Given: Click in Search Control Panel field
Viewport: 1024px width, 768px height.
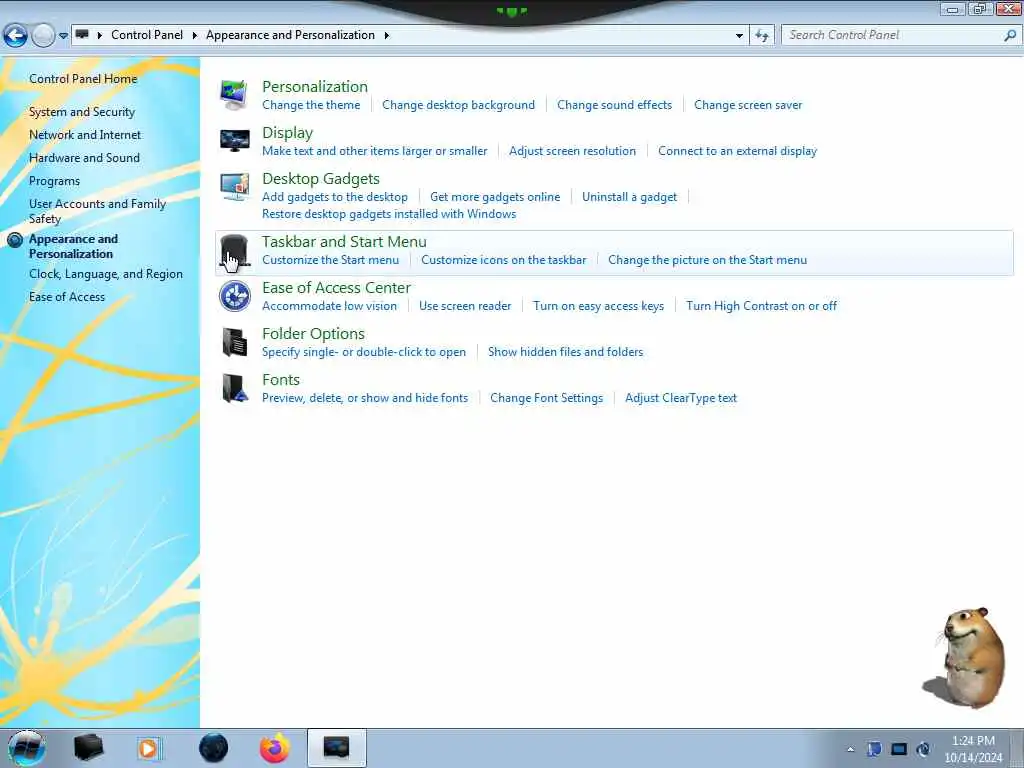Looking at the screenshot, I should tap(891, 35).
